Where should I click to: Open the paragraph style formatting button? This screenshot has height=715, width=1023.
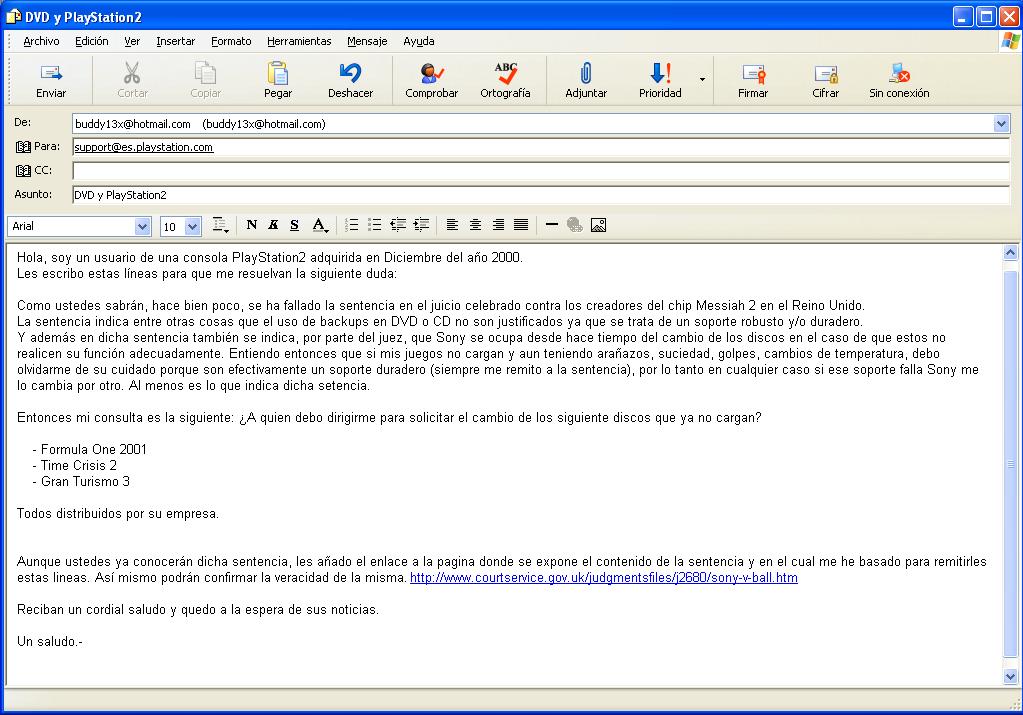[x=221, y=225]
